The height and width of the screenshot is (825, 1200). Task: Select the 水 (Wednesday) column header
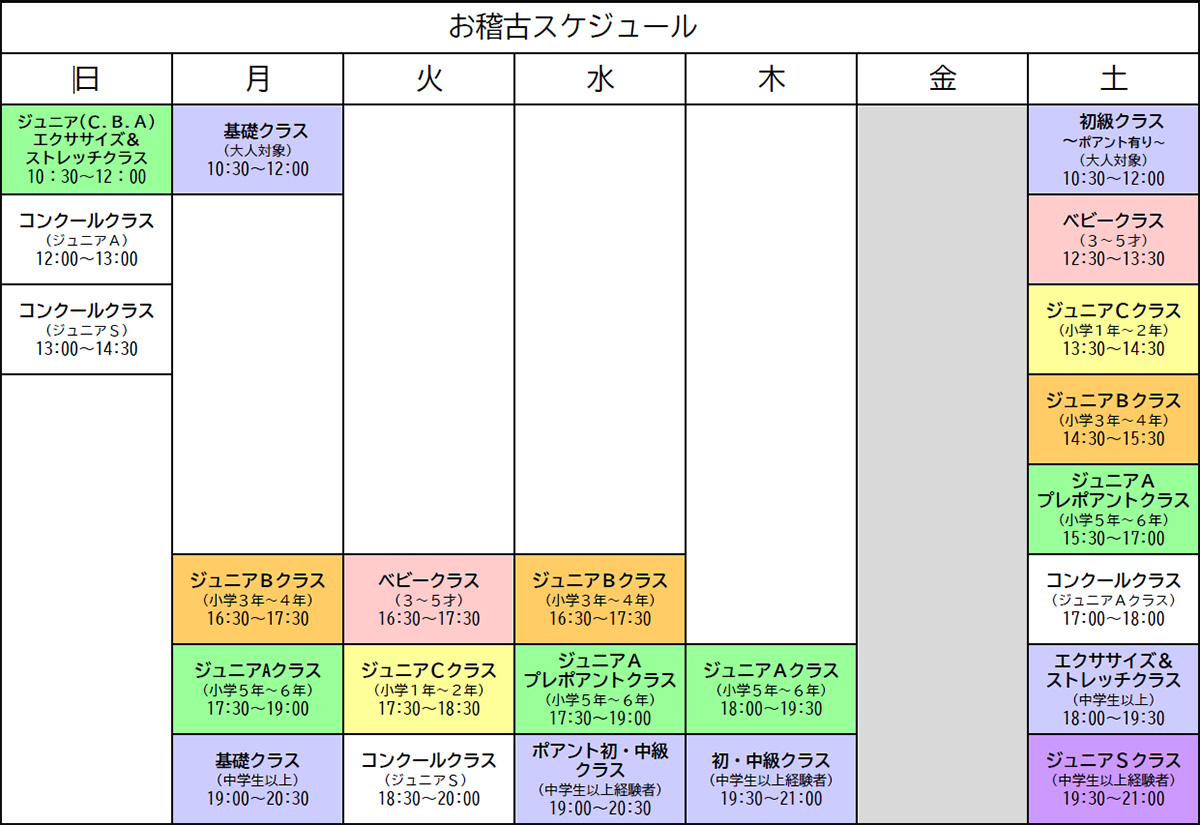pos(600,79)
